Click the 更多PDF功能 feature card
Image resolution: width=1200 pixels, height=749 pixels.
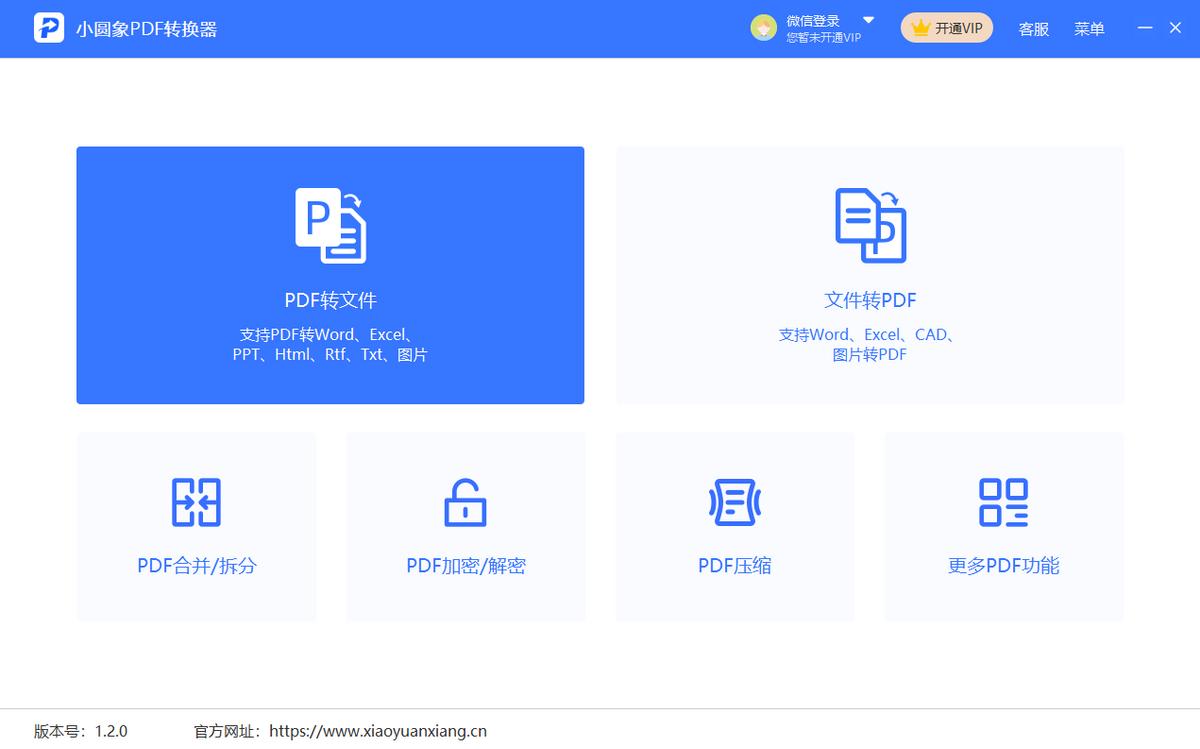pos(1004,526)
